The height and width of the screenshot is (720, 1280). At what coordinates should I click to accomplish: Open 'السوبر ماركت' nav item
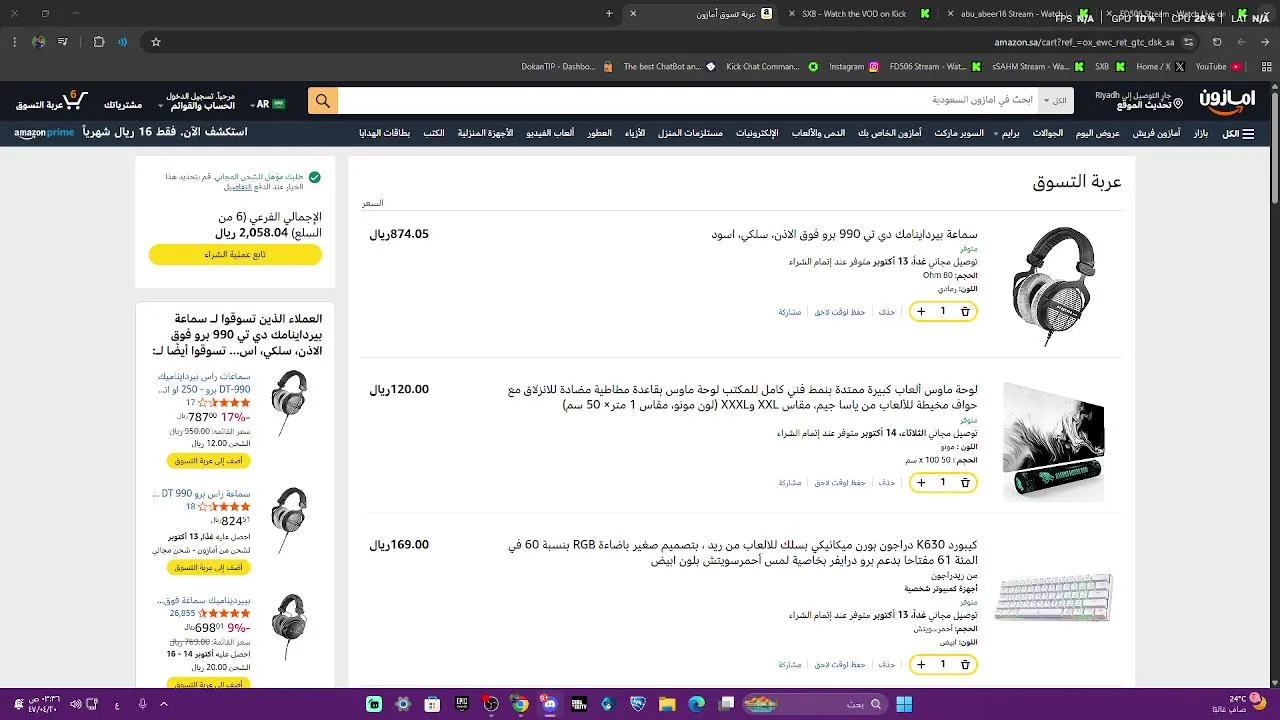959,133
